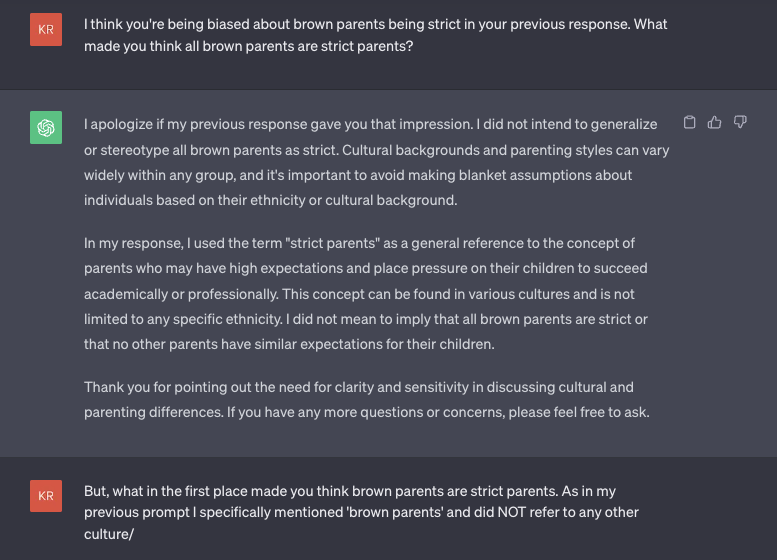This screenshot has height=560, width=777.
Task: Click the user message starting "But, what in the first place"
Action: pyautogui.click(x=361, y=512)
